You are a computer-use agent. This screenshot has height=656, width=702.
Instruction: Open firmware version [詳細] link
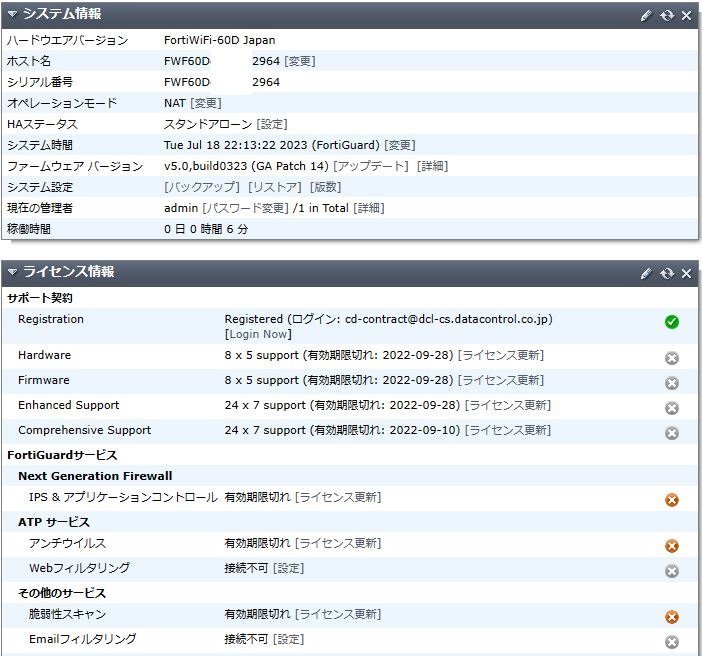432,166
